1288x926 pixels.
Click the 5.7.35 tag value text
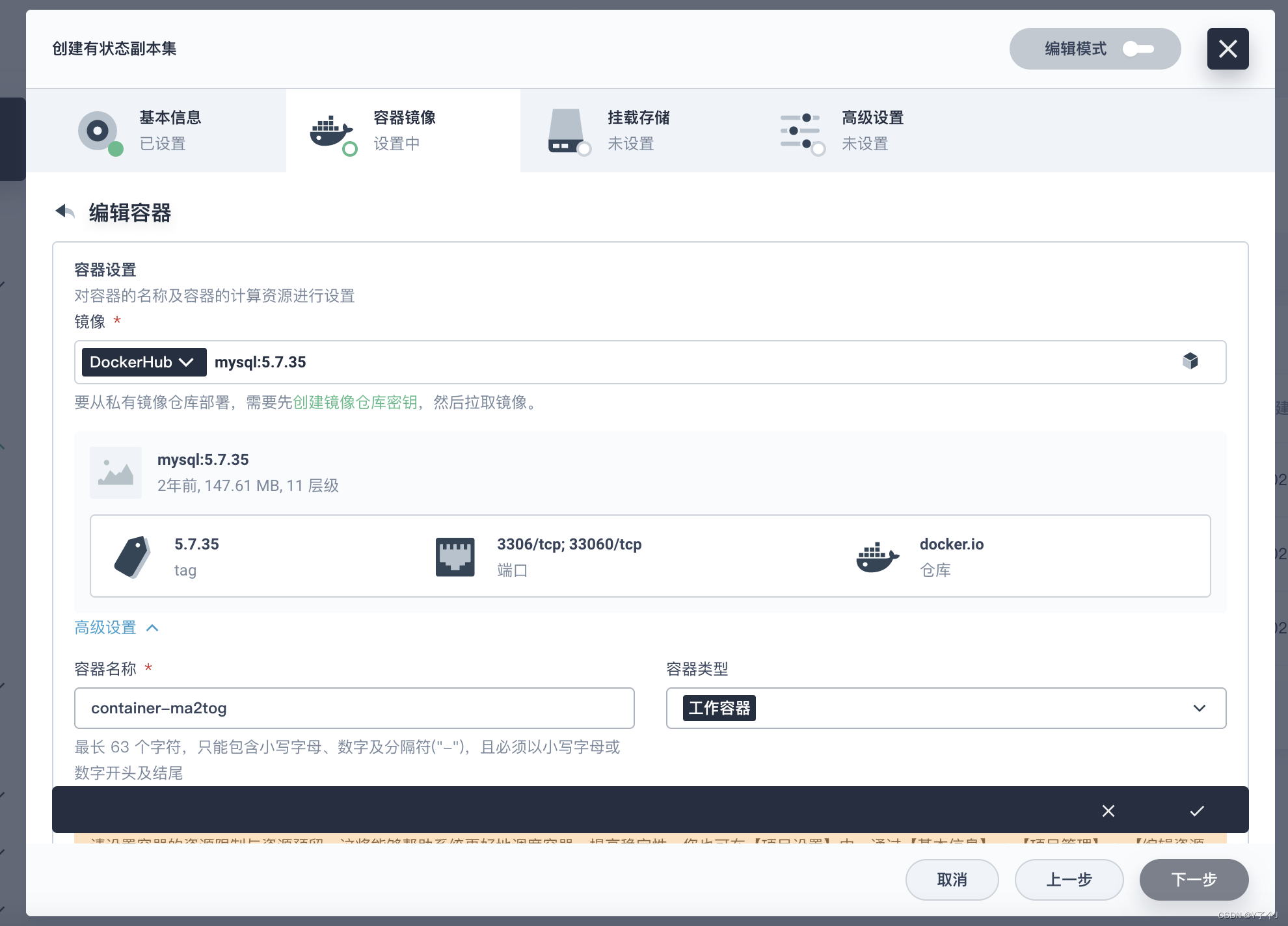(196, 544)
